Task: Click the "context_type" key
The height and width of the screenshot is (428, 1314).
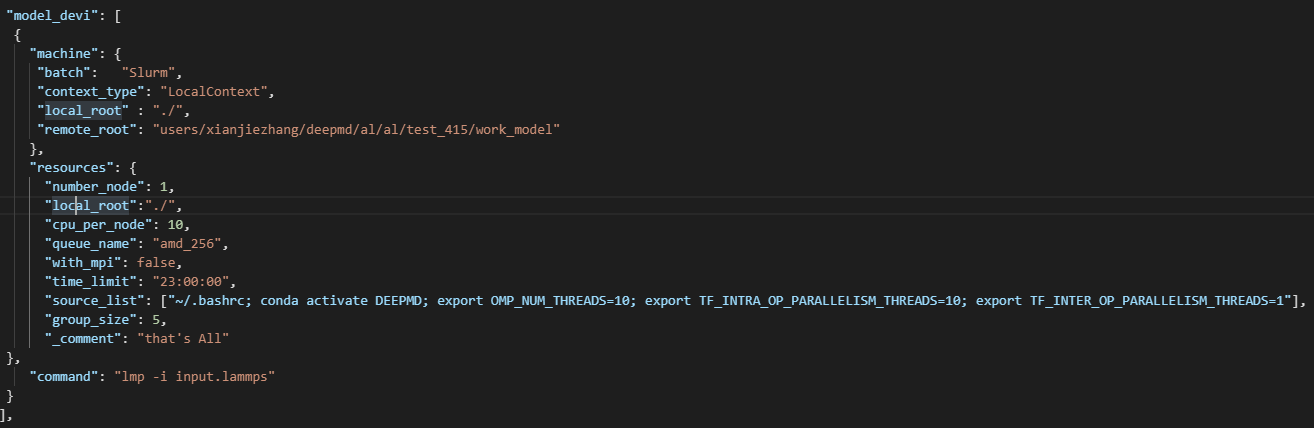Action: coord(91,91)
